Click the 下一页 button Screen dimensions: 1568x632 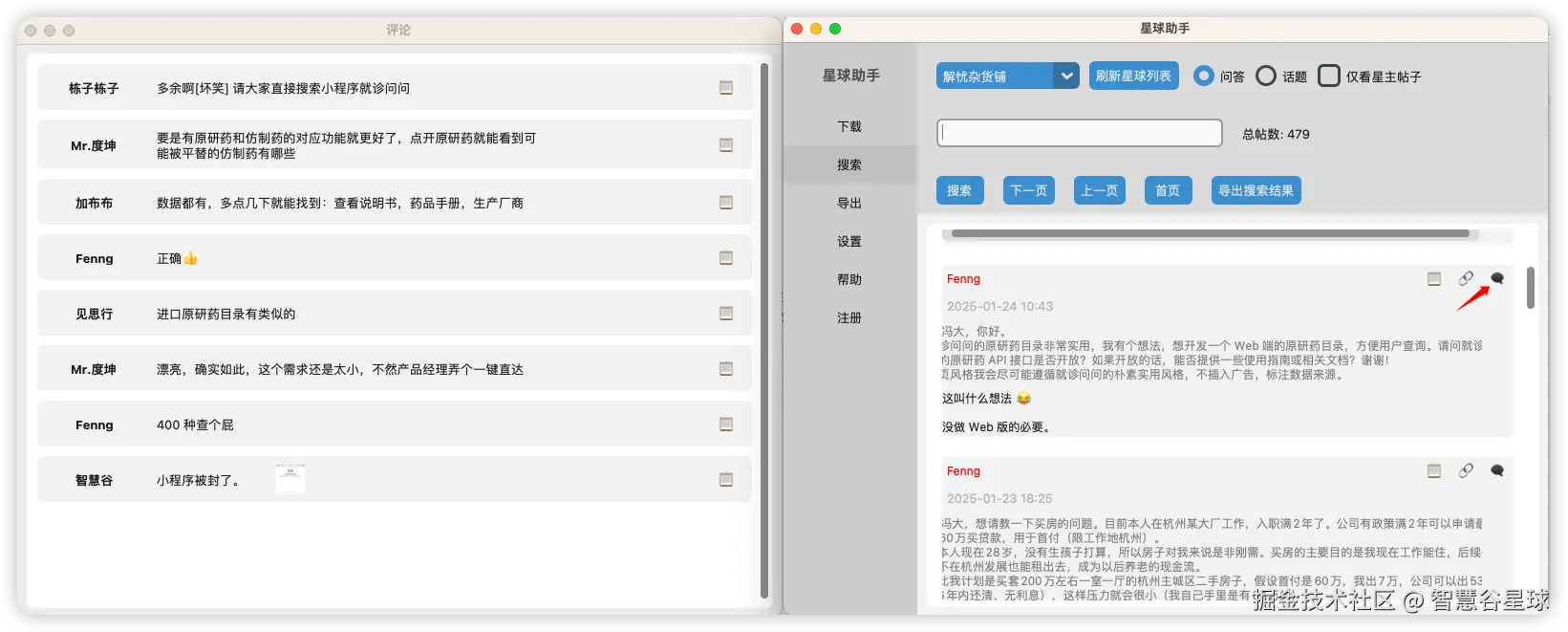1029,190
